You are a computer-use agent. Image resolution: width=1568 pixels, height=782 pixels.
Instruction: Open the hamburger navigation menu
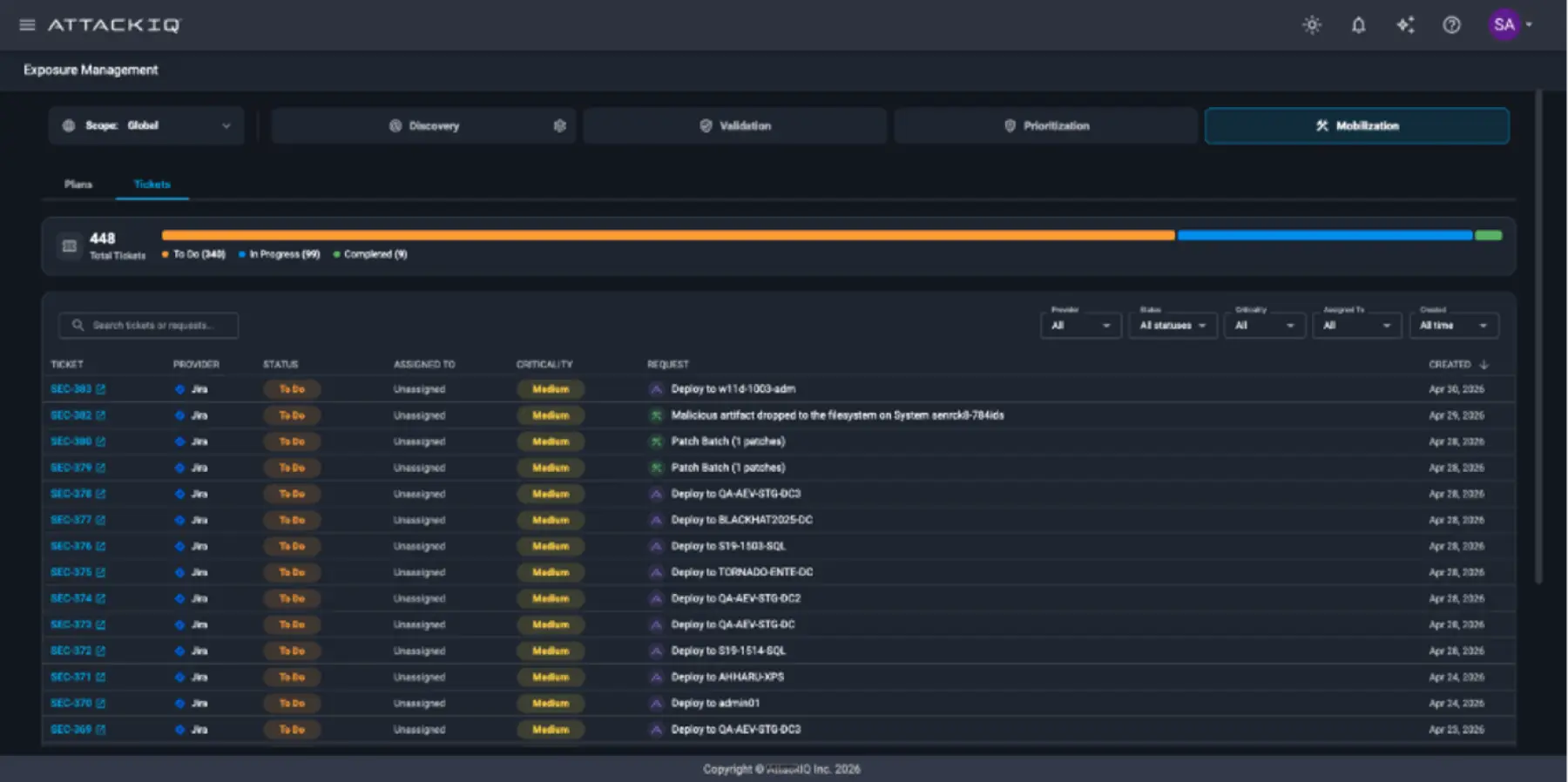coord(27,25)
